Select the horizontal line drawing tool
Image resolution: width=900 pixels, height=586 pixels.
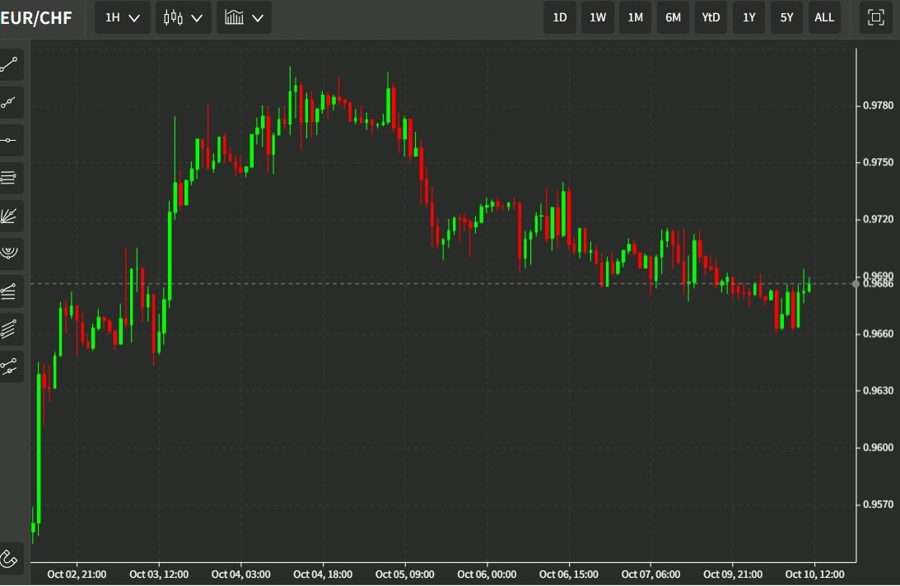(x=10, y=140)
